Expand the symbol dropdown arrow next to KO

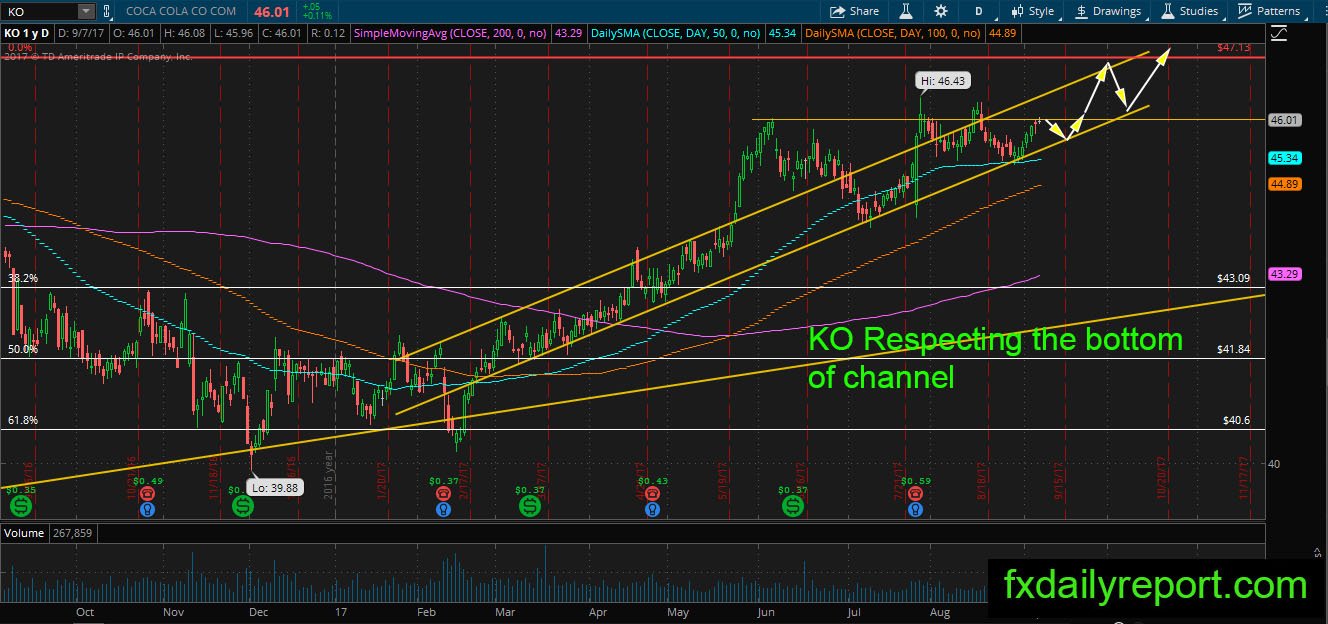(x=85, y=11)
